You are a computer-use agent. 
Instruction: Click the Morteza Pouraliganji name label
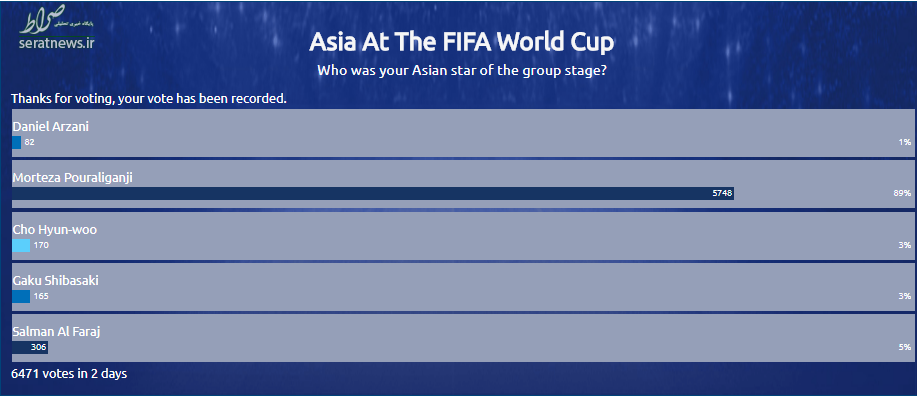[x=73, y=178]
